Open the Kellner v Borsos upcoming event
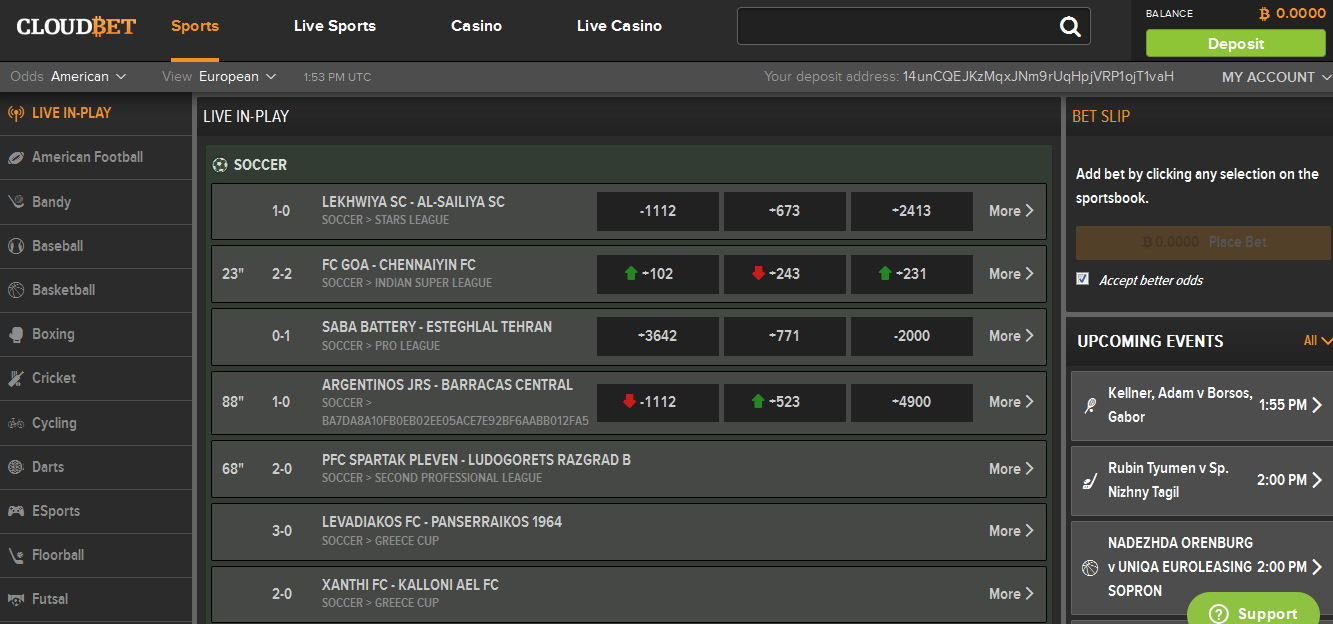 (1202, 406)
